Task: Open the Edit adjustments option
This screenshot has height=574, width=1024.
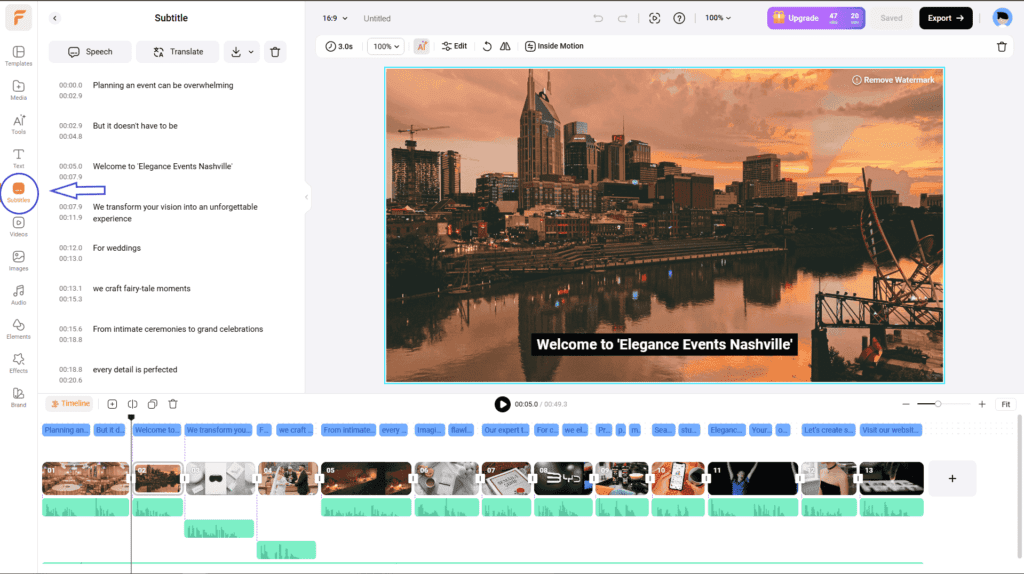Action: [455, 46]
